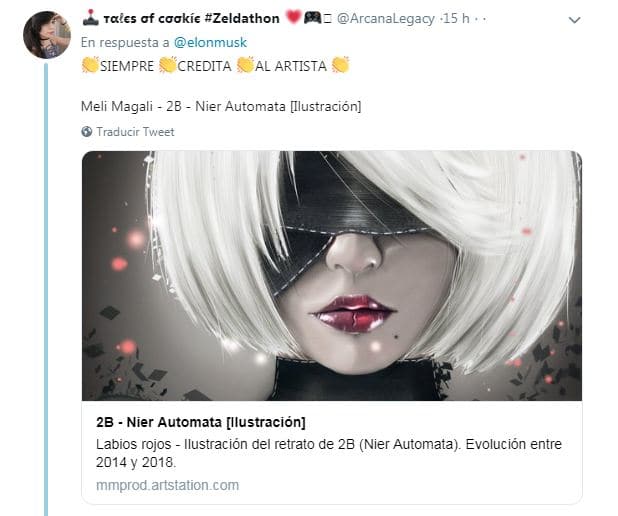Screen dimensions: 618x516
Task: Click the @ArcanaLegacy handle
Action: [x=386, y=19]
